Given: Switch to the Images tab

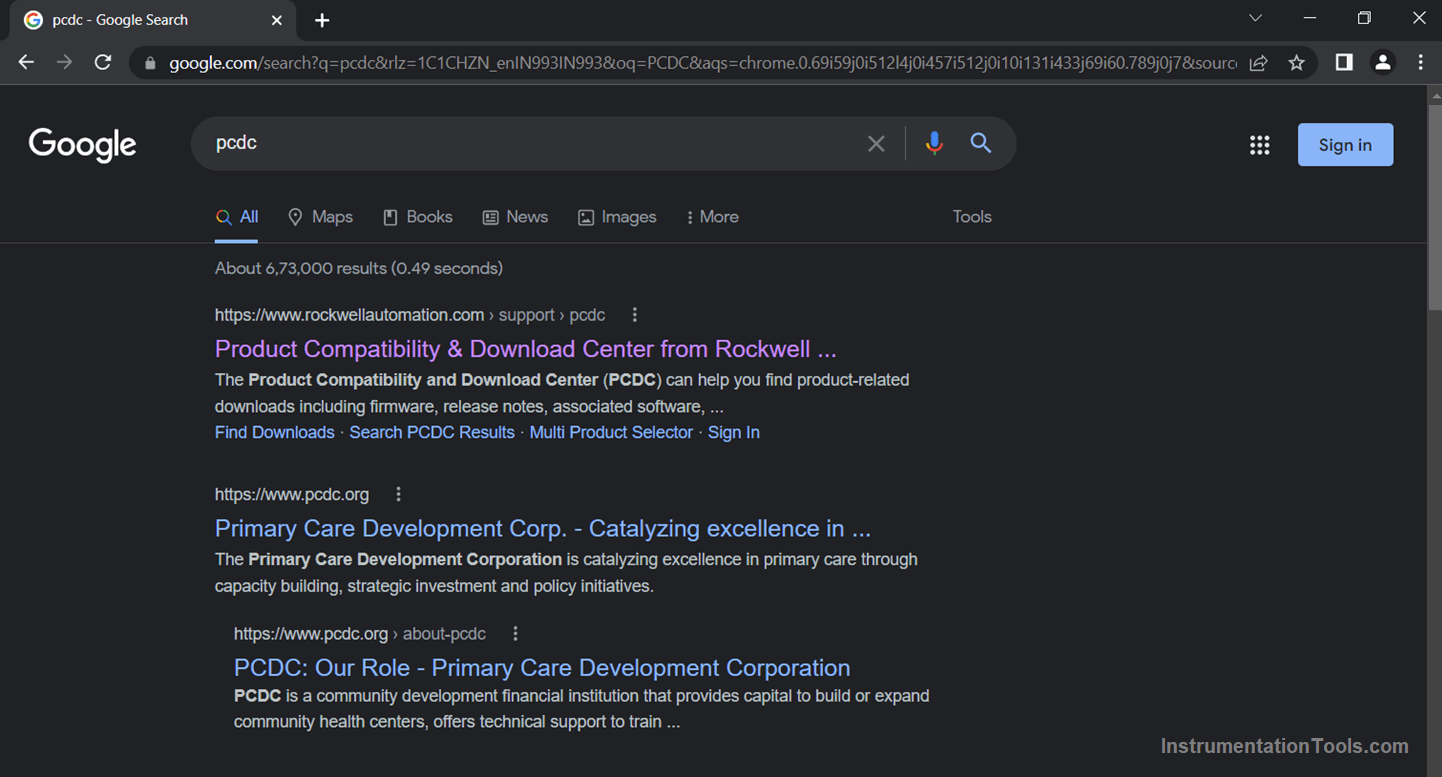Looking at the screenshot, I should 617,217.
